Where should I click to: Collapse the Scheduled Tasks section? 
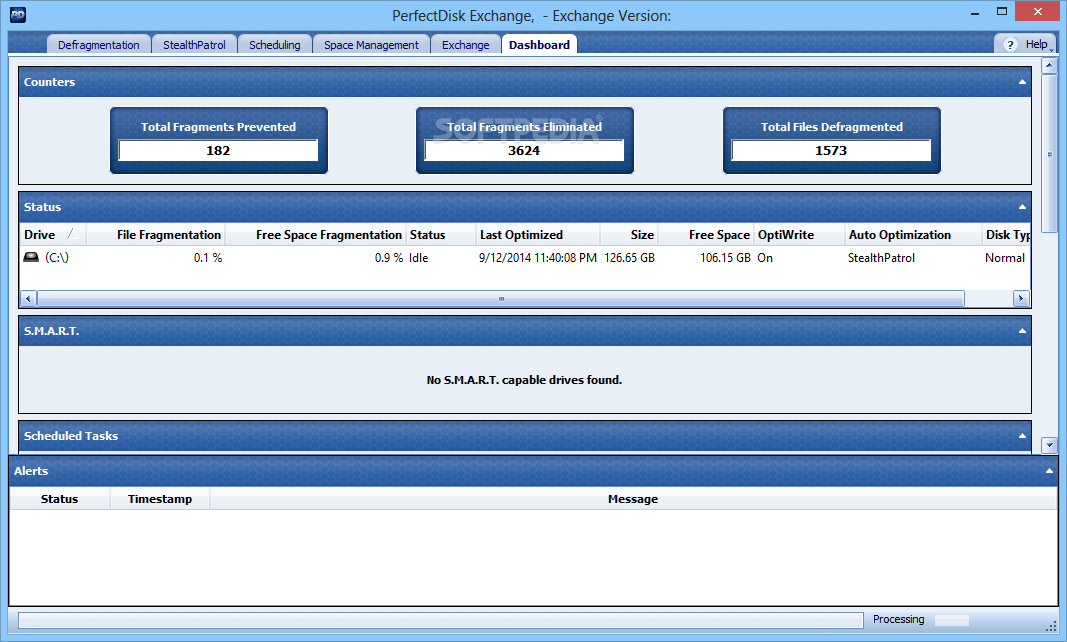coord(1021,436)
